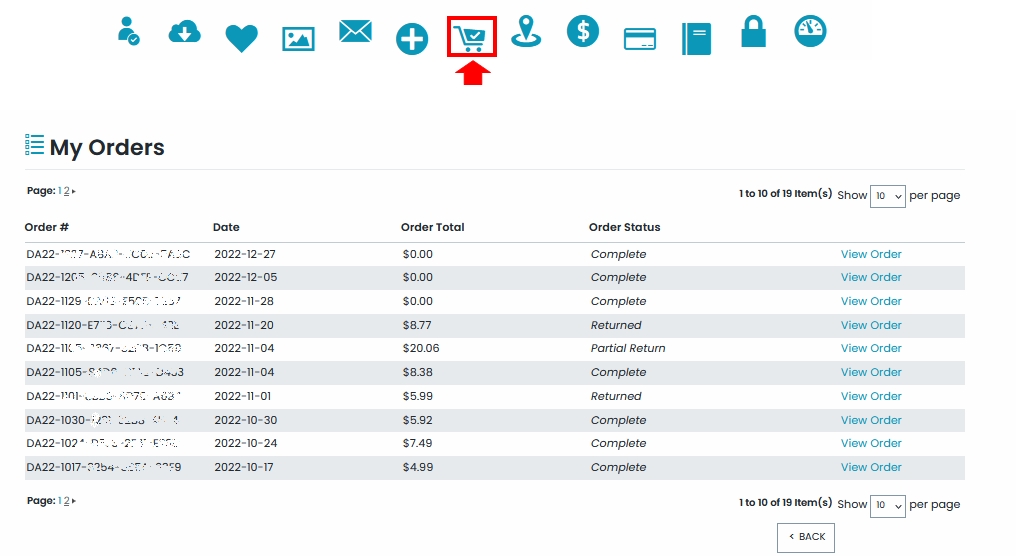View Order dated 2022-12-27
Viewport: 1016px width, 556px height.
click(x=871, y=254)
